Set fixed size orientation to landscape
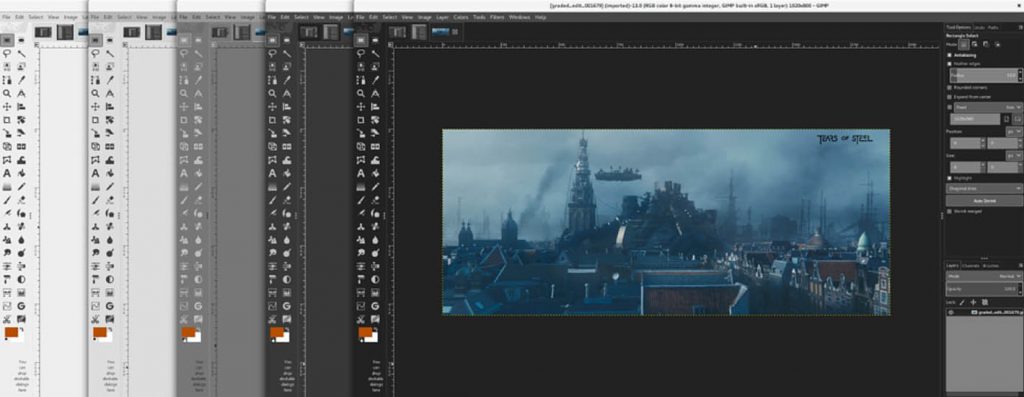The width and height of the screenshot is (1024, 397). [1017, 119]
